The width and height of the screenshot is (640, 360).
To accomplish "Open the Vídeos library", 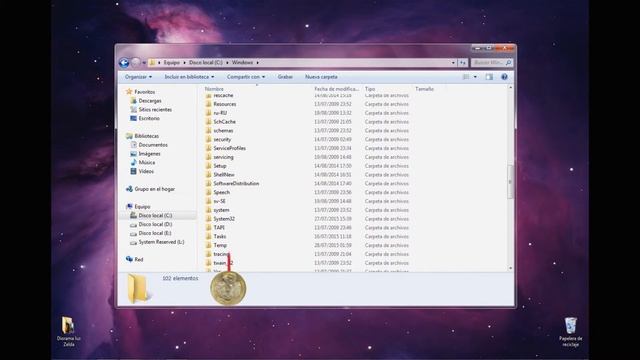I will point(146,171).
